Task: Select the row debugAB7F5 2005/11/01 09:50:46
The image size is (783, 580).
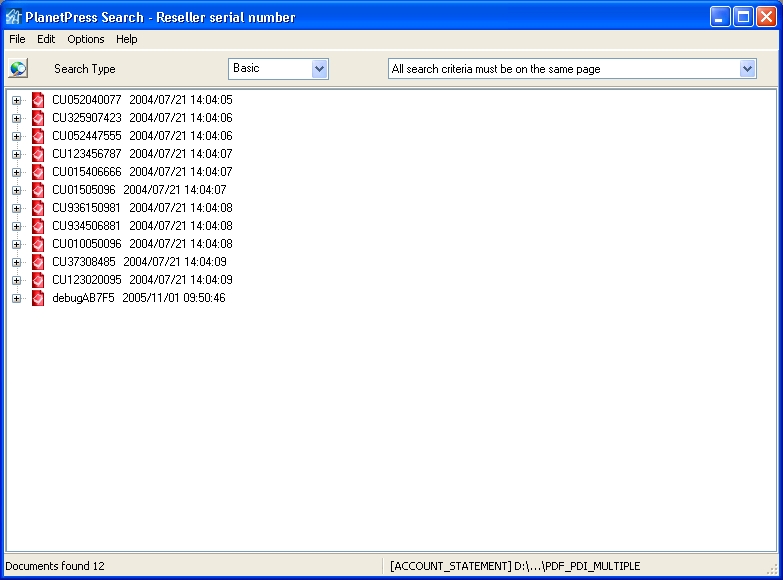Action: click(x=139, y=298)
